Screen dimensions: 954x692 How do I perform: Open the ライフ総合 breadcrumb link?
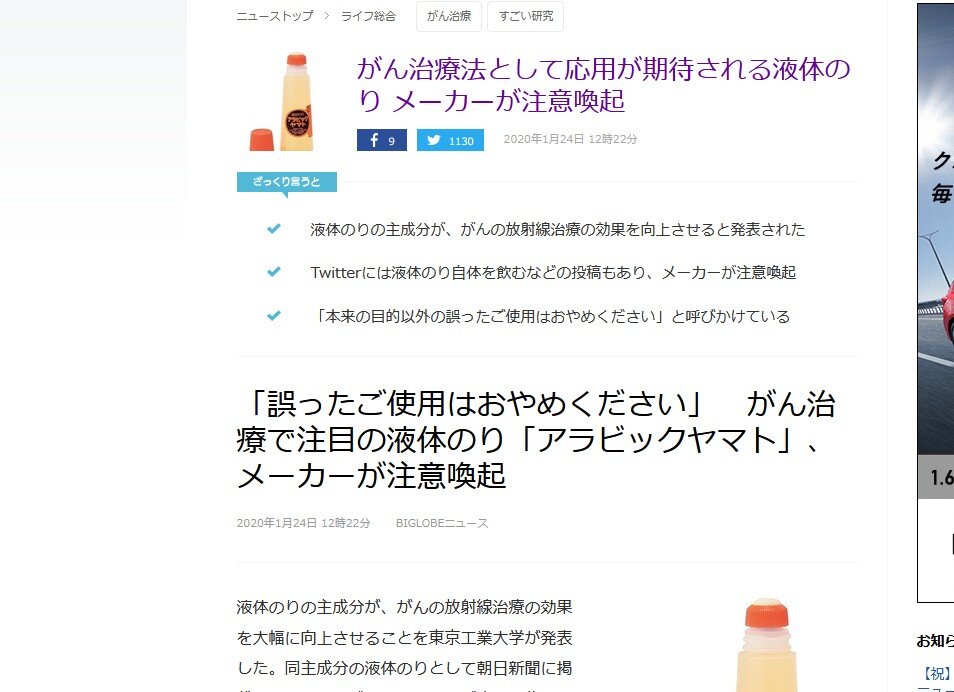[368, 16]
